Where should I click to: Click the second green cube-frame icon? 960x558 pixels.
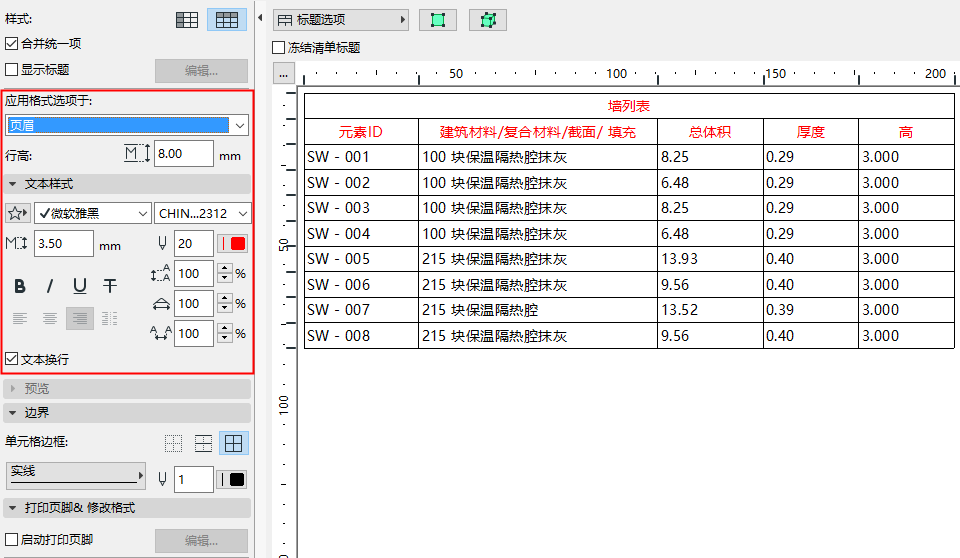pyautogui.click(x=488, y=20)
